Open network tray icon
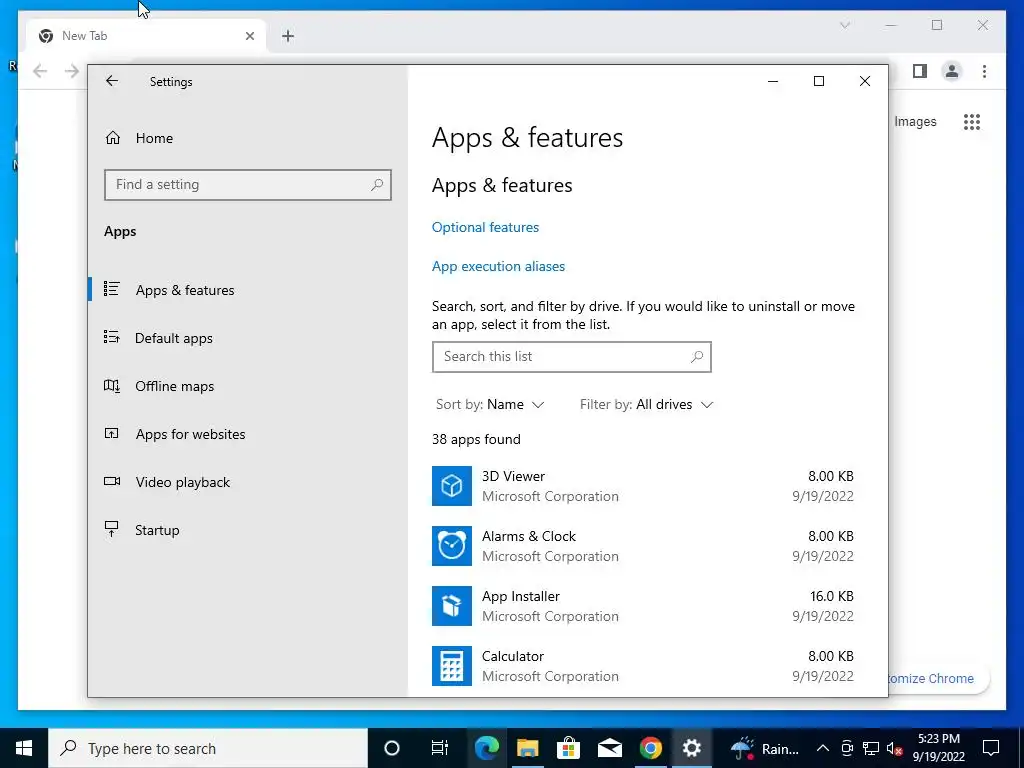The height and width of the screenshot is (768, 1024). click(871, 748)
